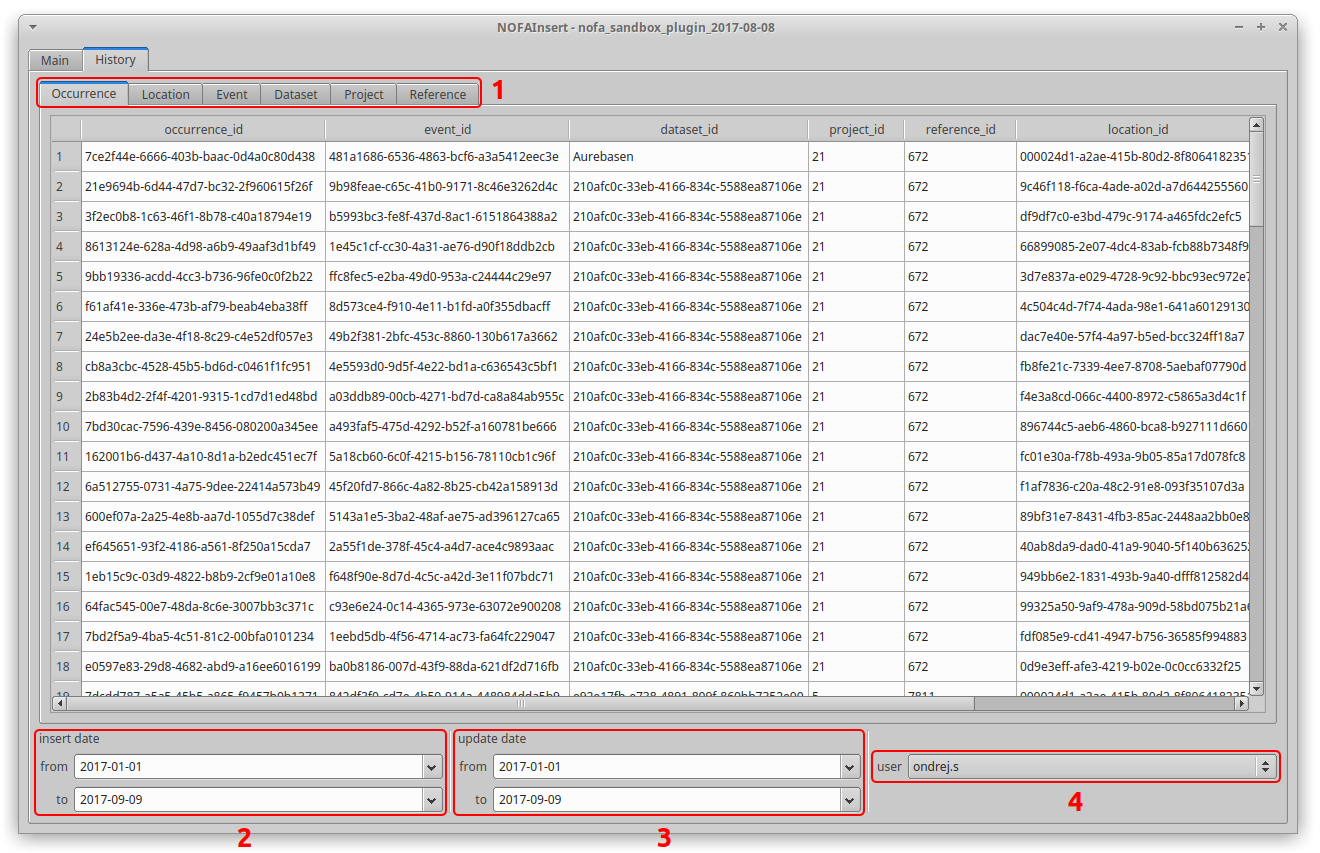The image size is (1320, 853).
Task: Click event_id cell f648f90e-8d7d-4c5c-a42d-3e11f07bdc71
Action: point(448,576)
